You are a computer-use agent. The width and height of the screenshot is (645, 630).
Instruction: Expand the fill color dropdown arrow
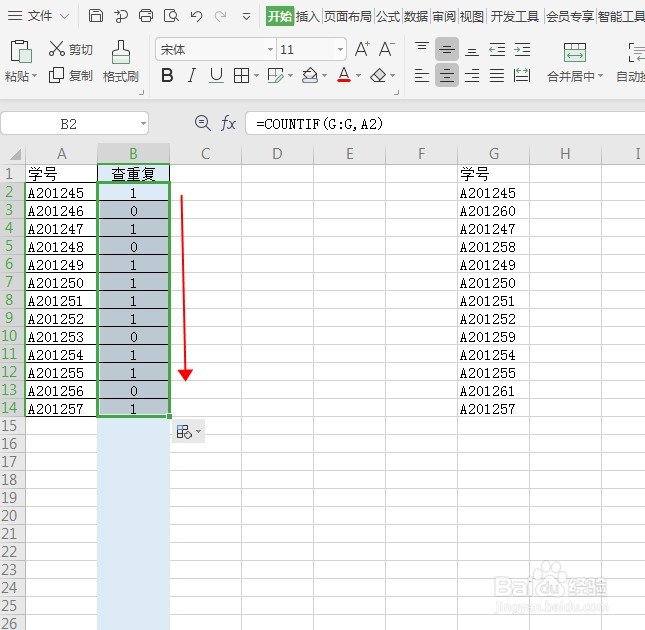pyautogui.click(x=325, y=76)
